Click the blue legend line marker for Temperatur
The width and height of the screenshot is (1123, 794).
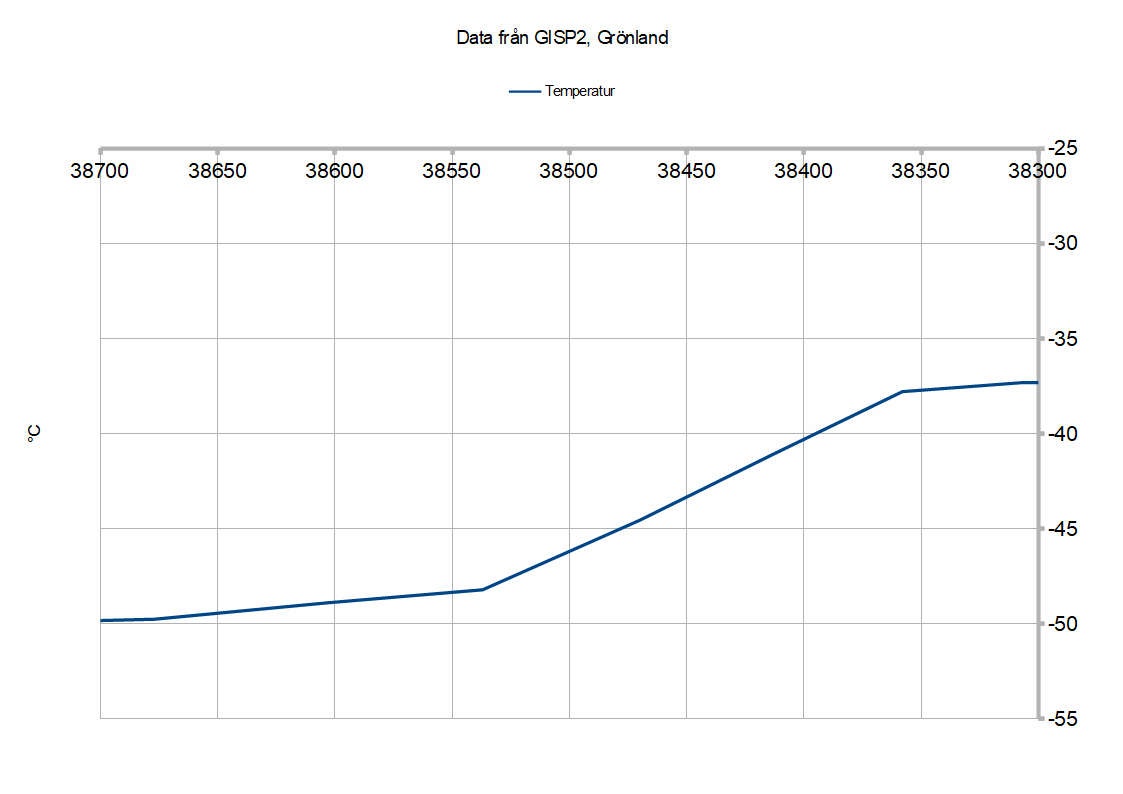tap(524, 92)
